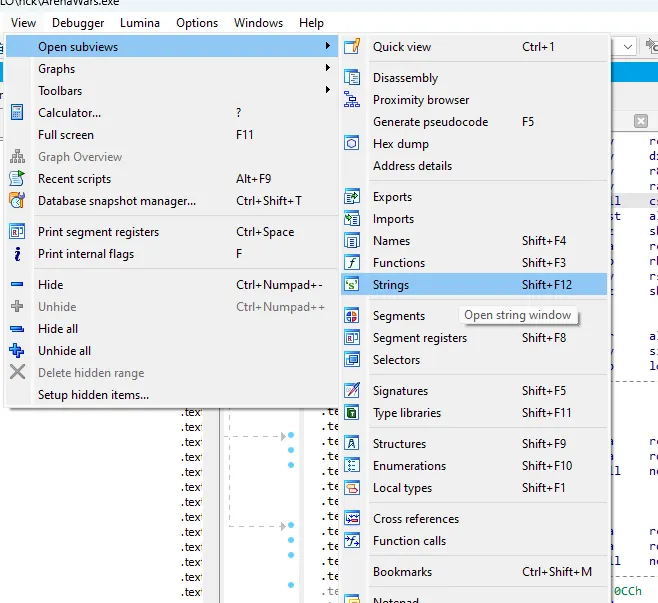The width and height of the screenshot is (658, 603).
Task: Click the Proximity browser graph icon
Action: [x=352, y=100]
